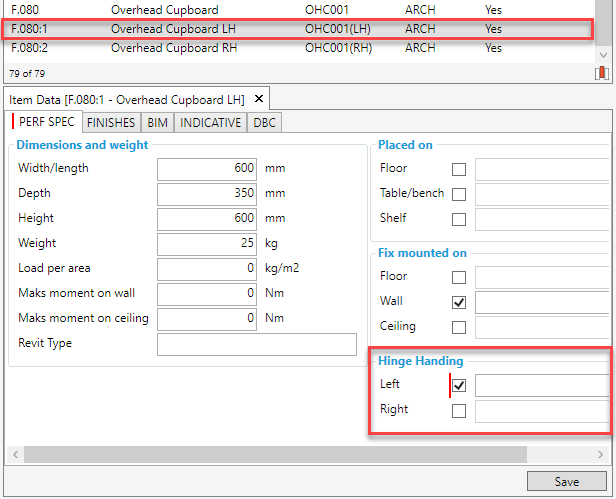Select the DBC tab
Screen dimensions: 616x499
[x=265, y=123]
